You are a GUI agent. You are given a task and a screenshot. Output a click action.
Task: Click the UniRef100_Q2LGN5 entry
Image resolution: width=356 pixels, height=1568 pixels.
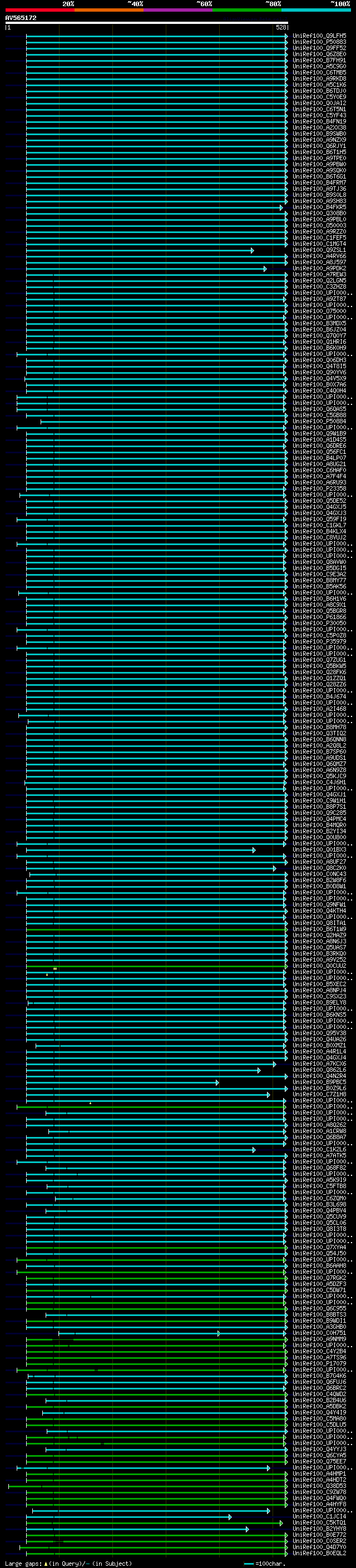(x=319, y=280)
